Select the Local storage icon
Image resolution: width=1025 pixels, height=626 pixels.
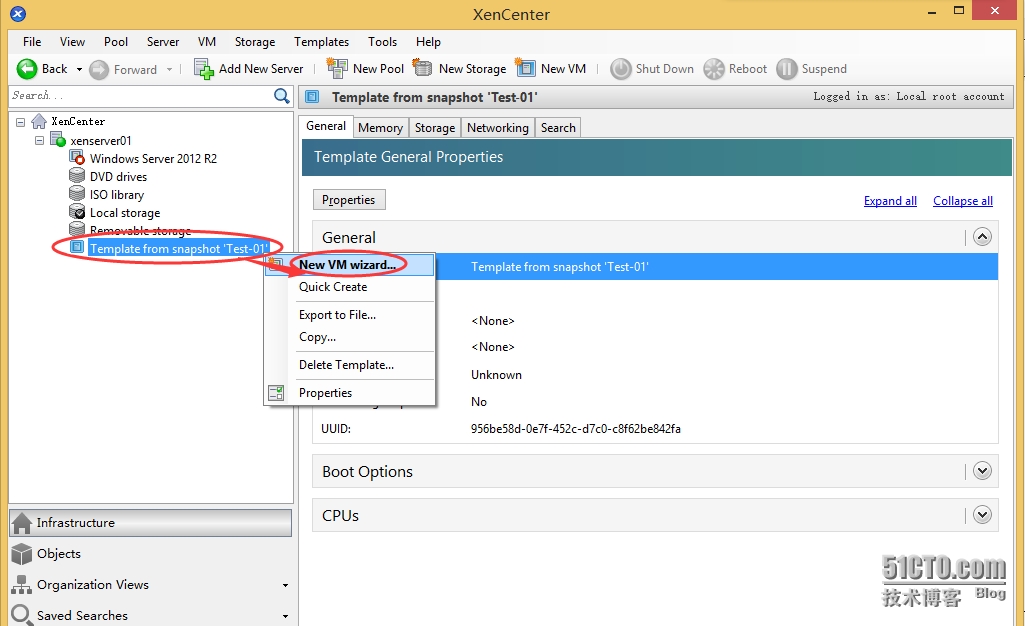(x=77, y=212)
